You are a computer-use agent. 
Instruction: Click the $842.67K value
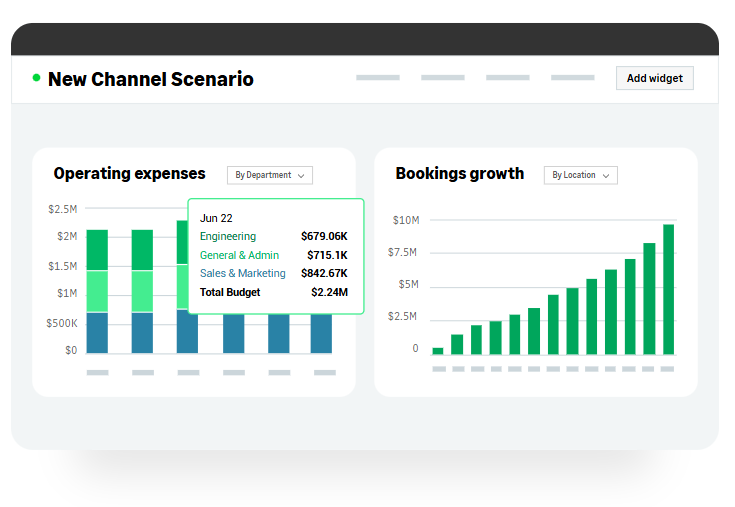coord(324,273)
